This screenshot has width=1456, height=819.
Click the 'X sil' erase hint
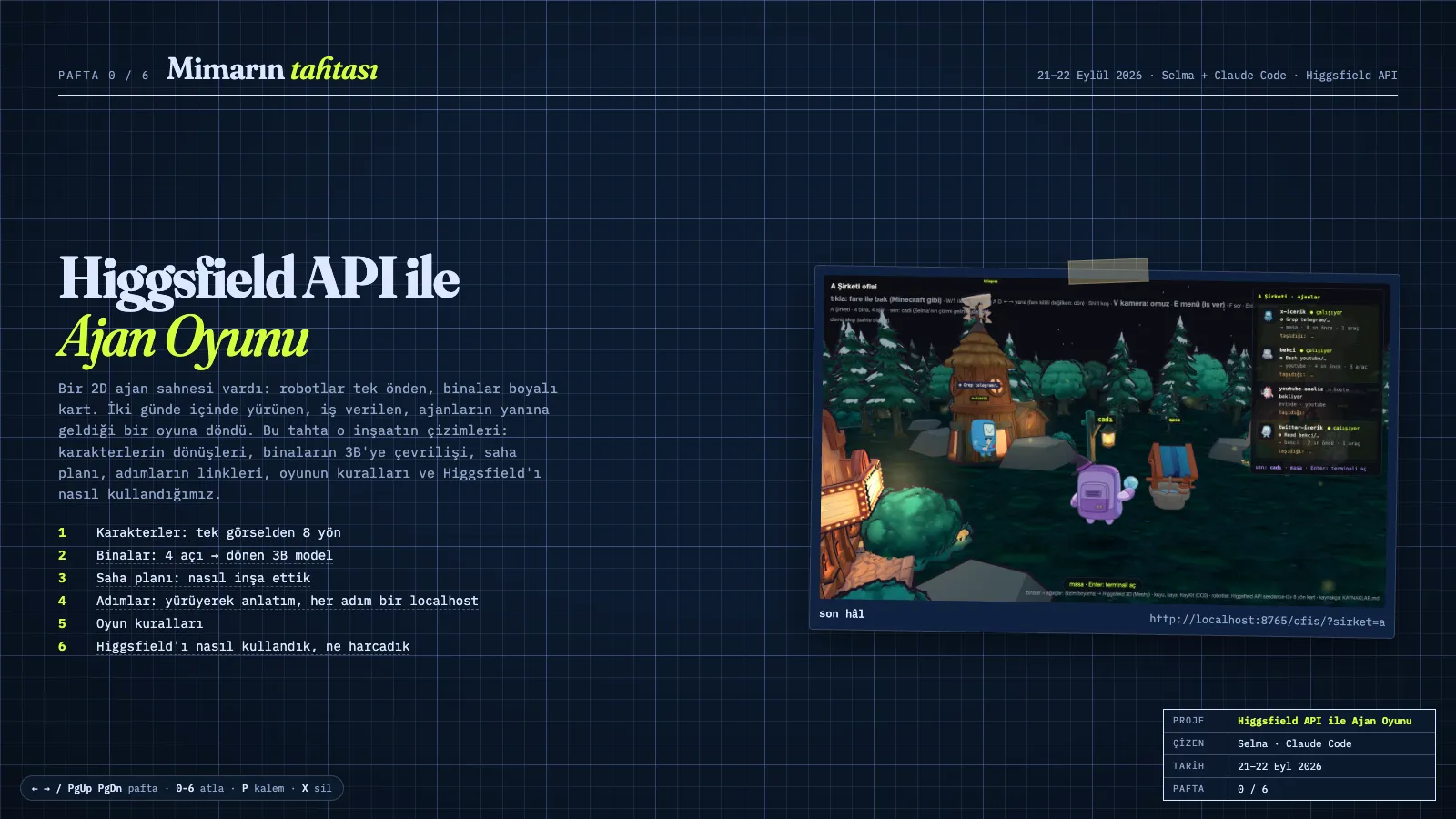(x=317, y=788)
